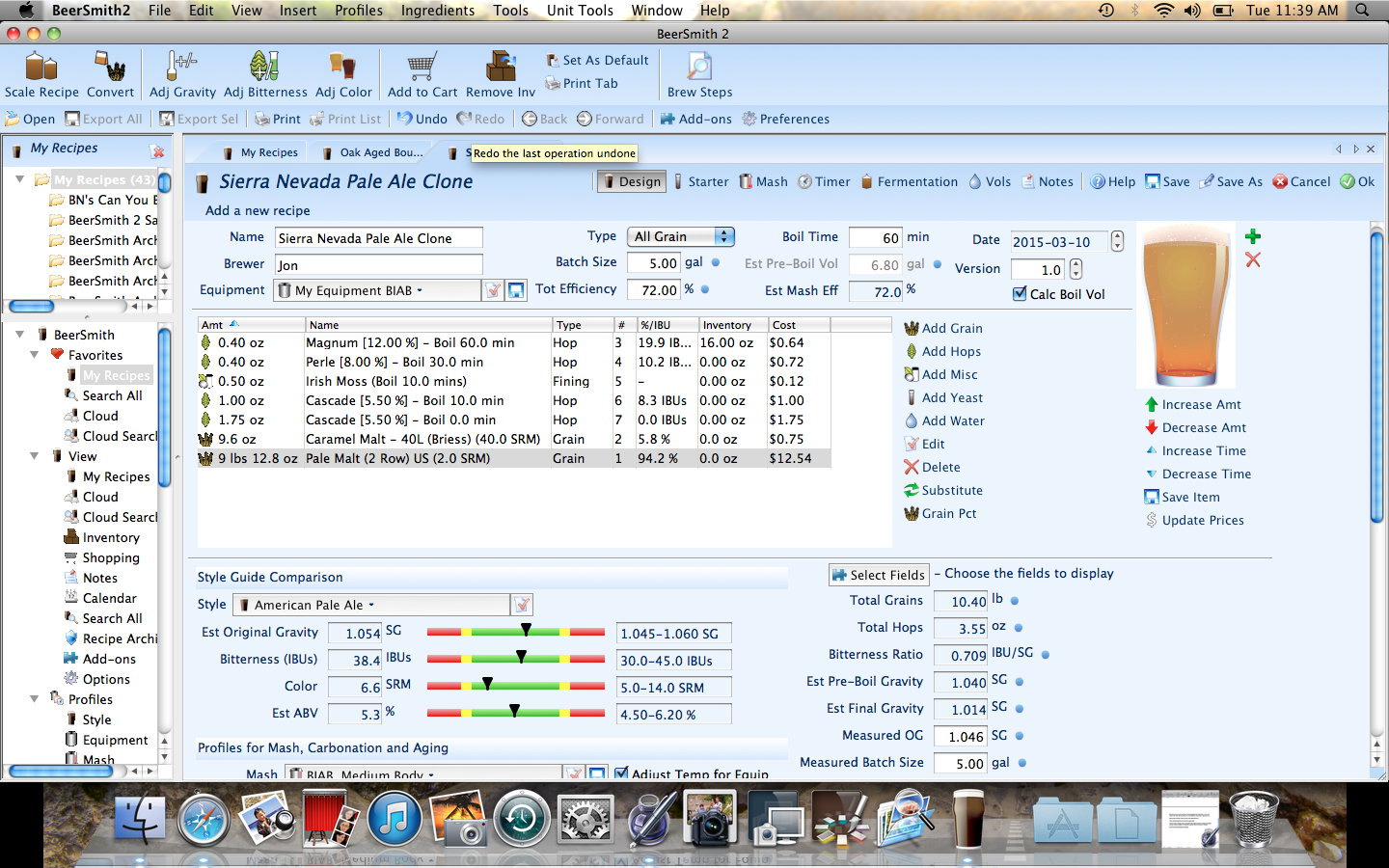Open the Ingredients menu

click(x=438, y=11)
